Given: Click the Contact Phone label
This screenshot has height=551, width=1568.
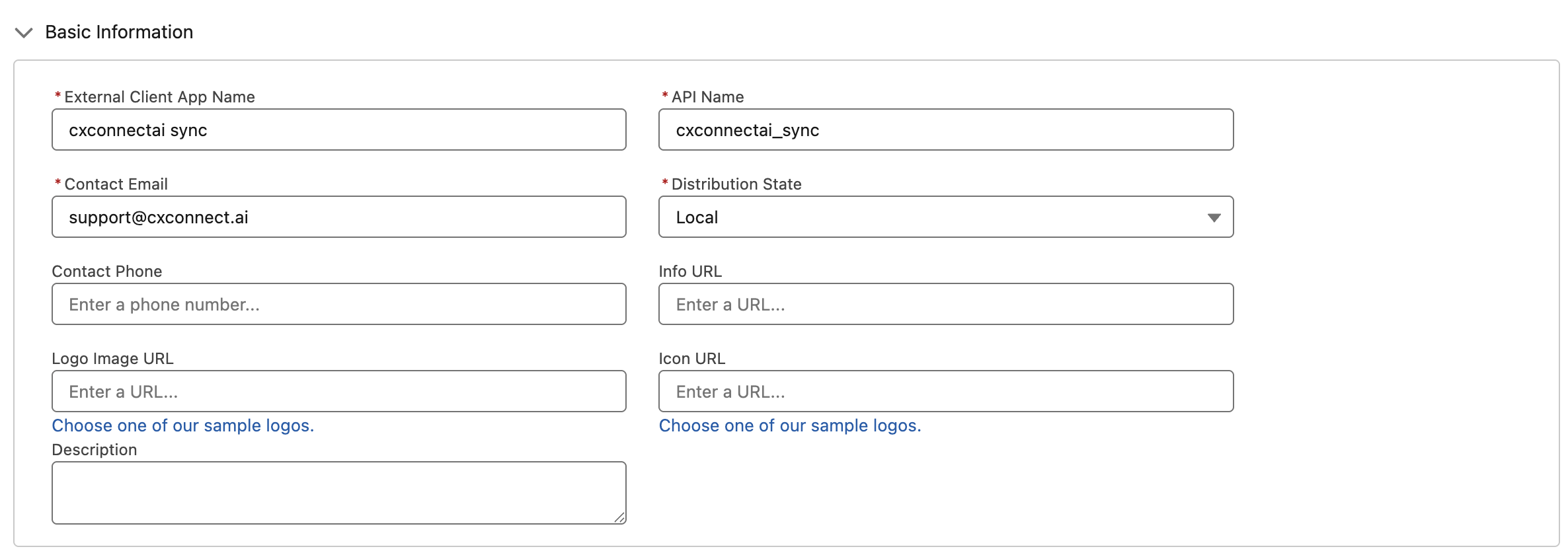Looking at the screenshot, I should click(x=107, y=272).
